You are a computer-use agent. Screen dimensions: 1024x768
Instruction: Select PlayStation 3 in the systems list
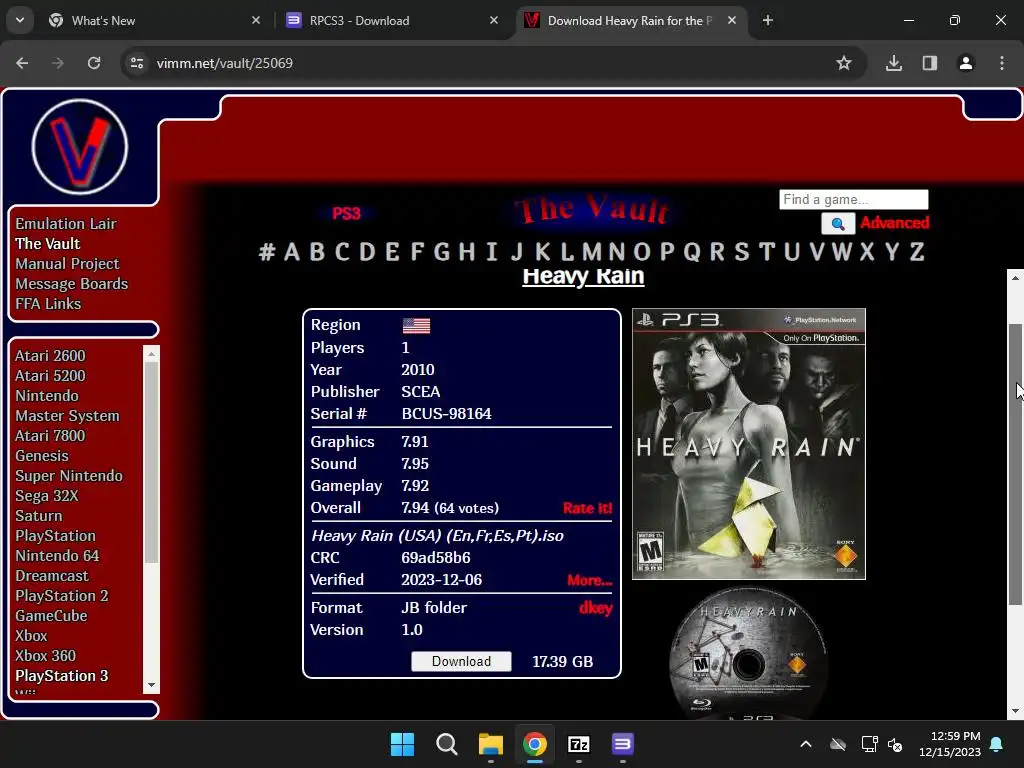point(62,676)
